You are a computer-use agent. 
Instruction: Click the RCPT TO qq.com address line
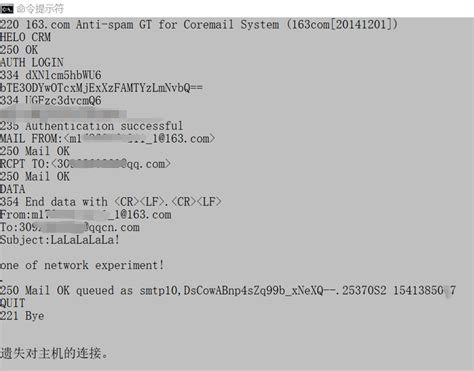(85, 164)
